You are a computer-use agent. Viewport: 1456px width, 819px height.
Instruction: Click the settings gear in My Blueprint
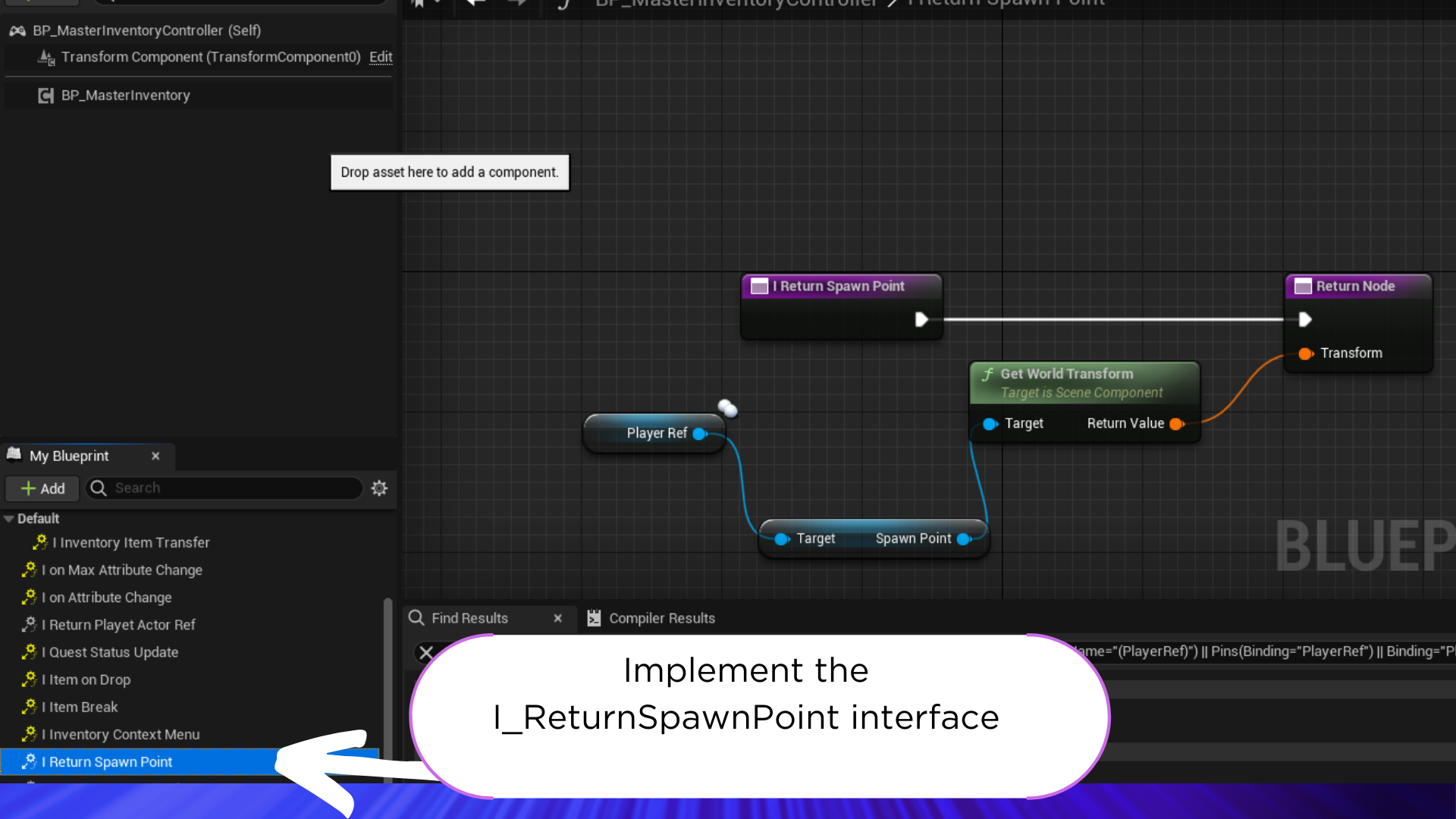tap(379, 488)
